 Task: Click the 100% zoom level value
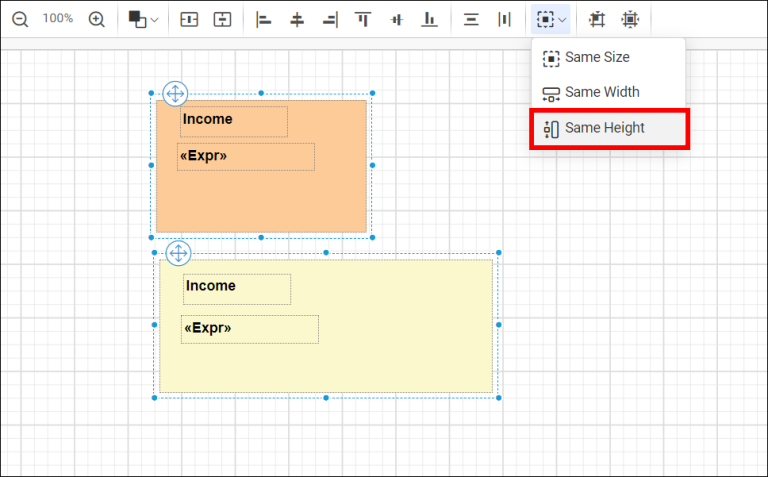tap(58, 19)
